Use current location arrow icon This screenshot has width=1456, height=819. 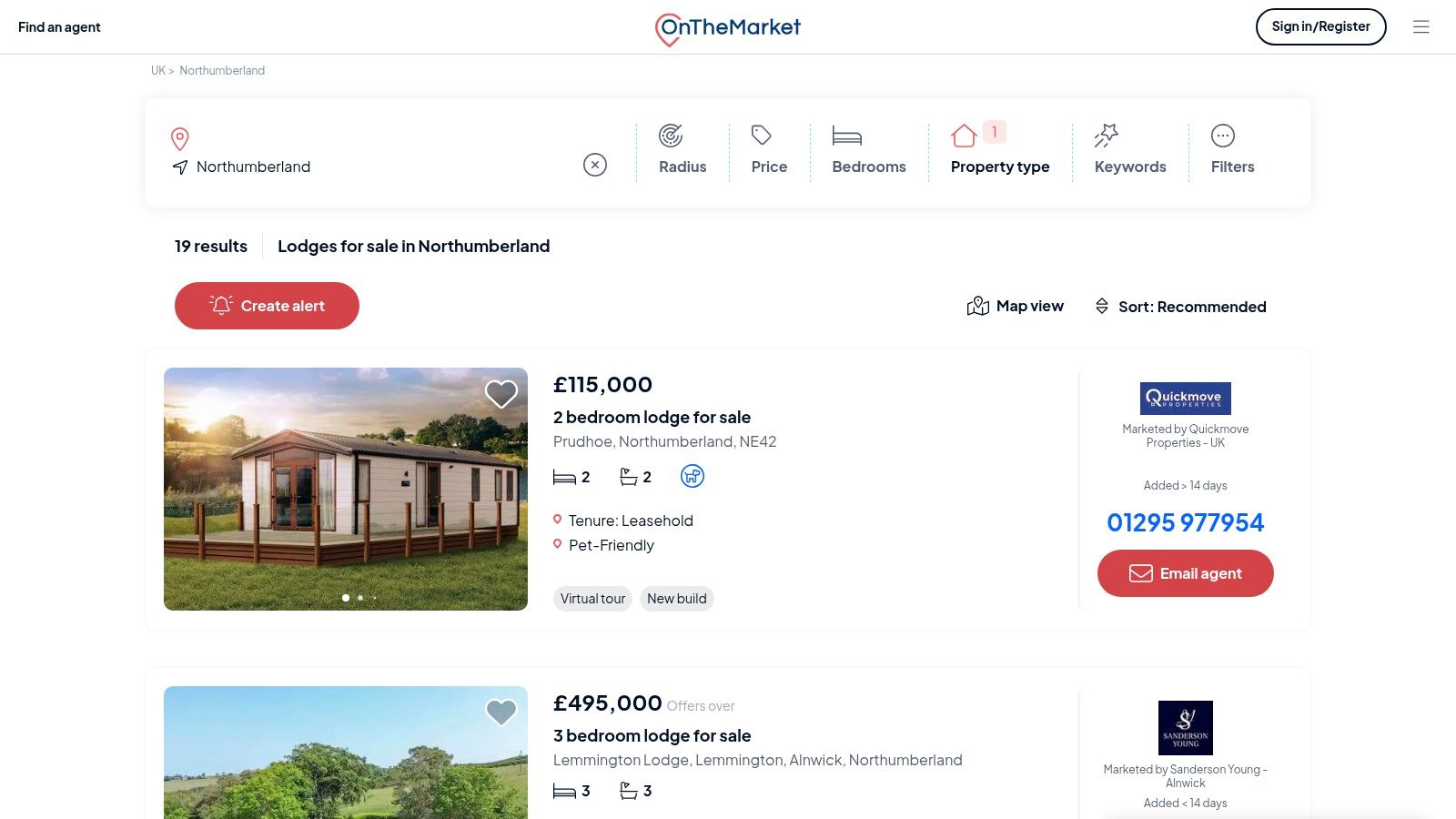[x=180, y=167]
